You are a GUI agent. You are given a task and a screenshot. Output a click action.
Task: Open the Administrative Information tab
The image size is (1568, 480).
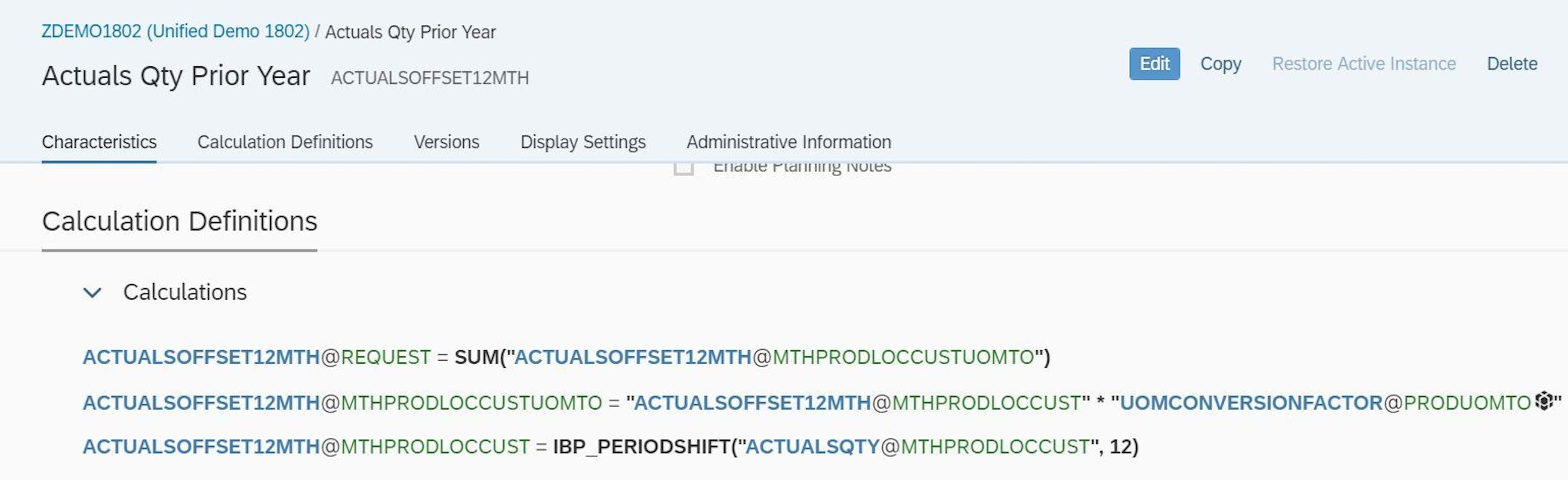(788, 142)
